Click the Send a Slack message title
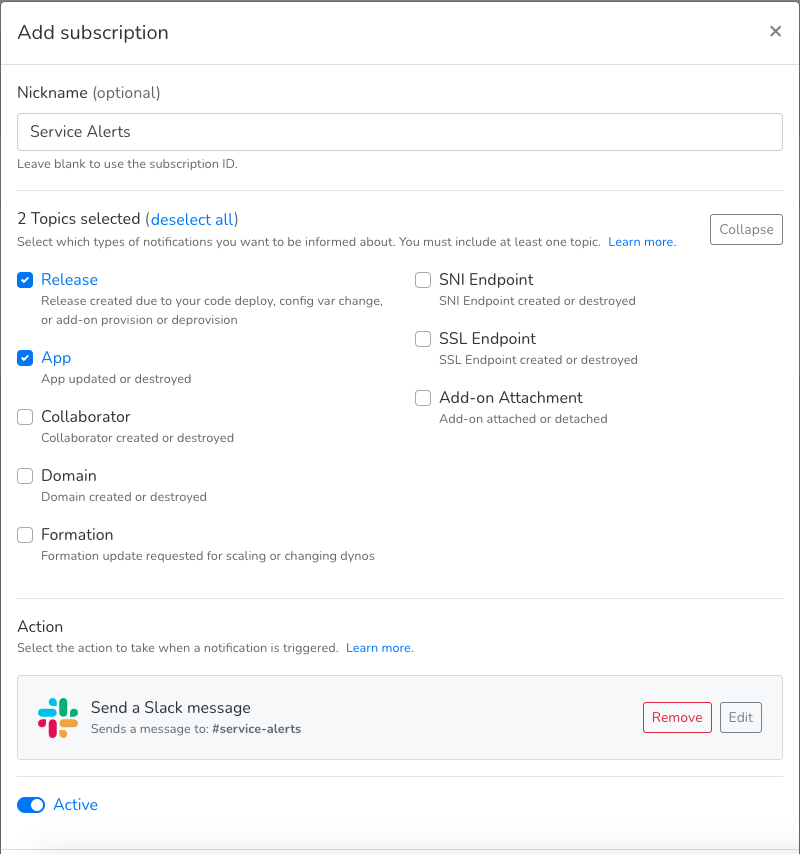This screenshot has height=854, width=800. click(x=170, y=708)
